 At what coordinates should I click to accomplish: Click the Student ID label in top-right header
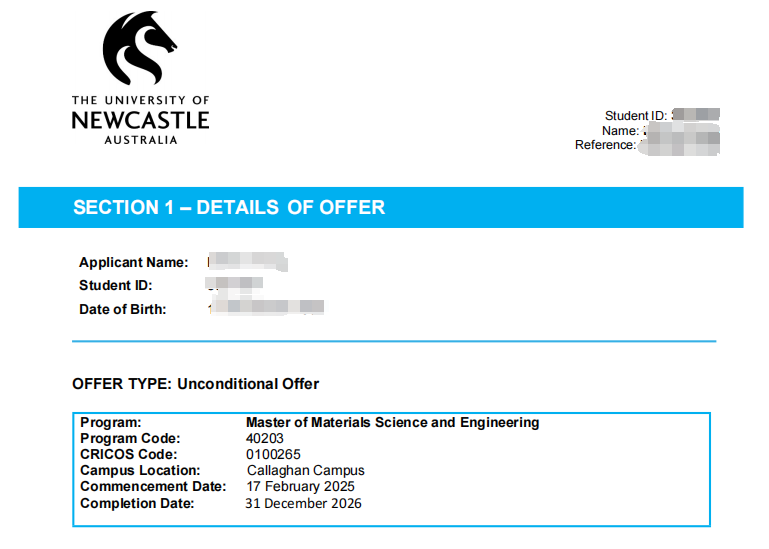[x=636, y=116]
